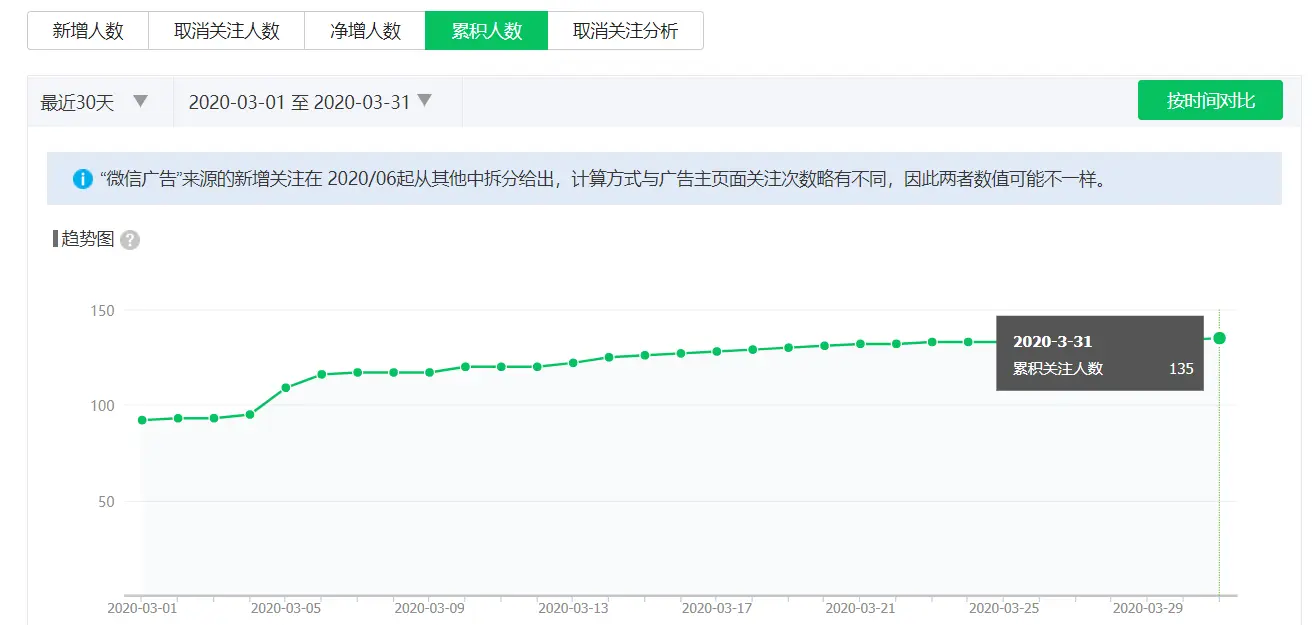Click the 2020-3-31 data point on chart
1312x625 pixels.
click(x=1219, y=338)
